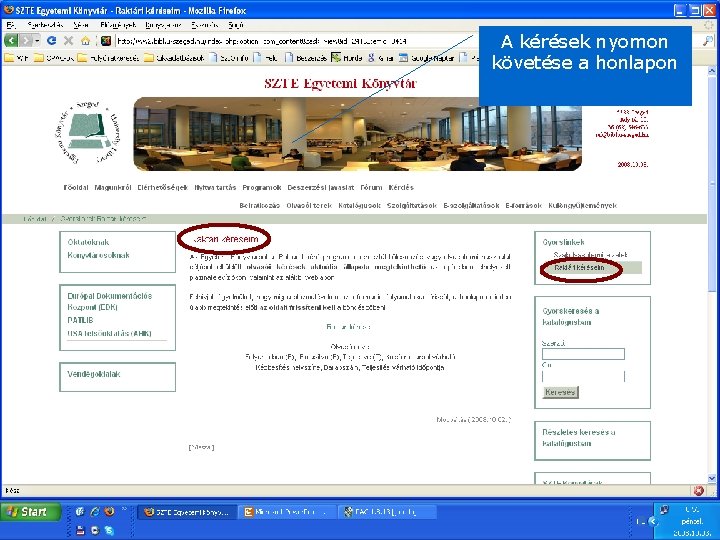Click the stop loading X icon

pos(68,41)
